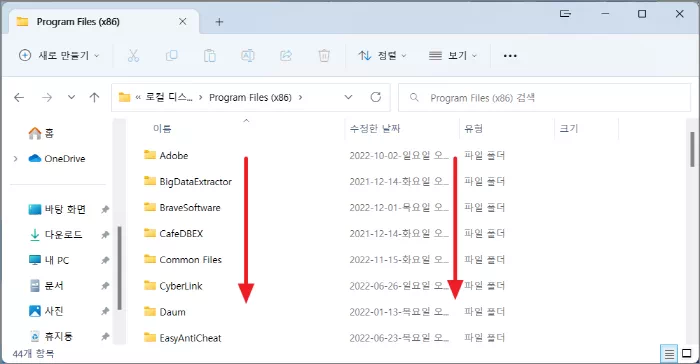Screen dimensions: 700x364
Task: Open 문서 in sidebar
Action: (x=54, y=285)
